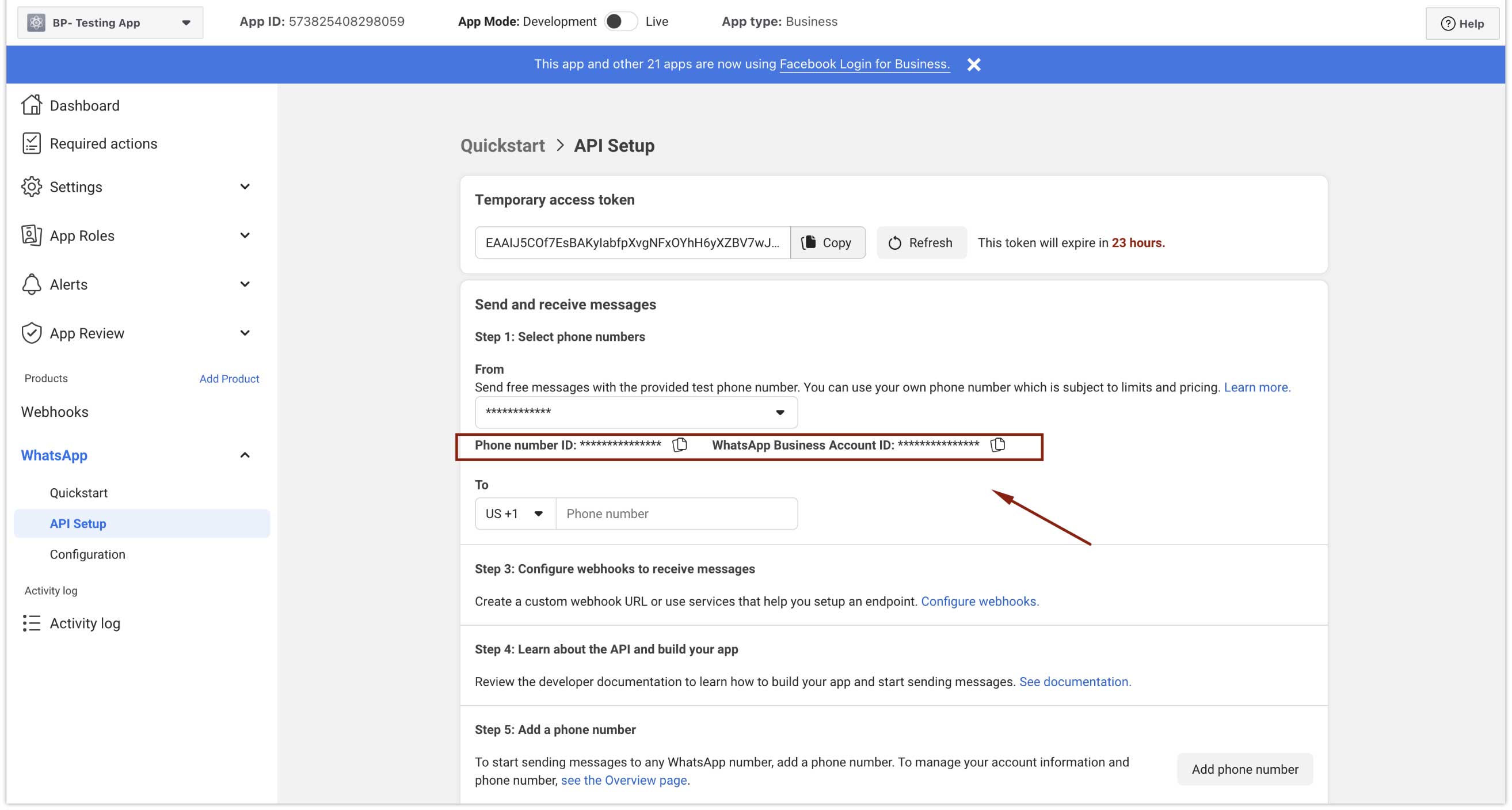Viewport: 1512px width, 810px height.
Task: Click the To phone number field
Action: [x=676, y=514]
